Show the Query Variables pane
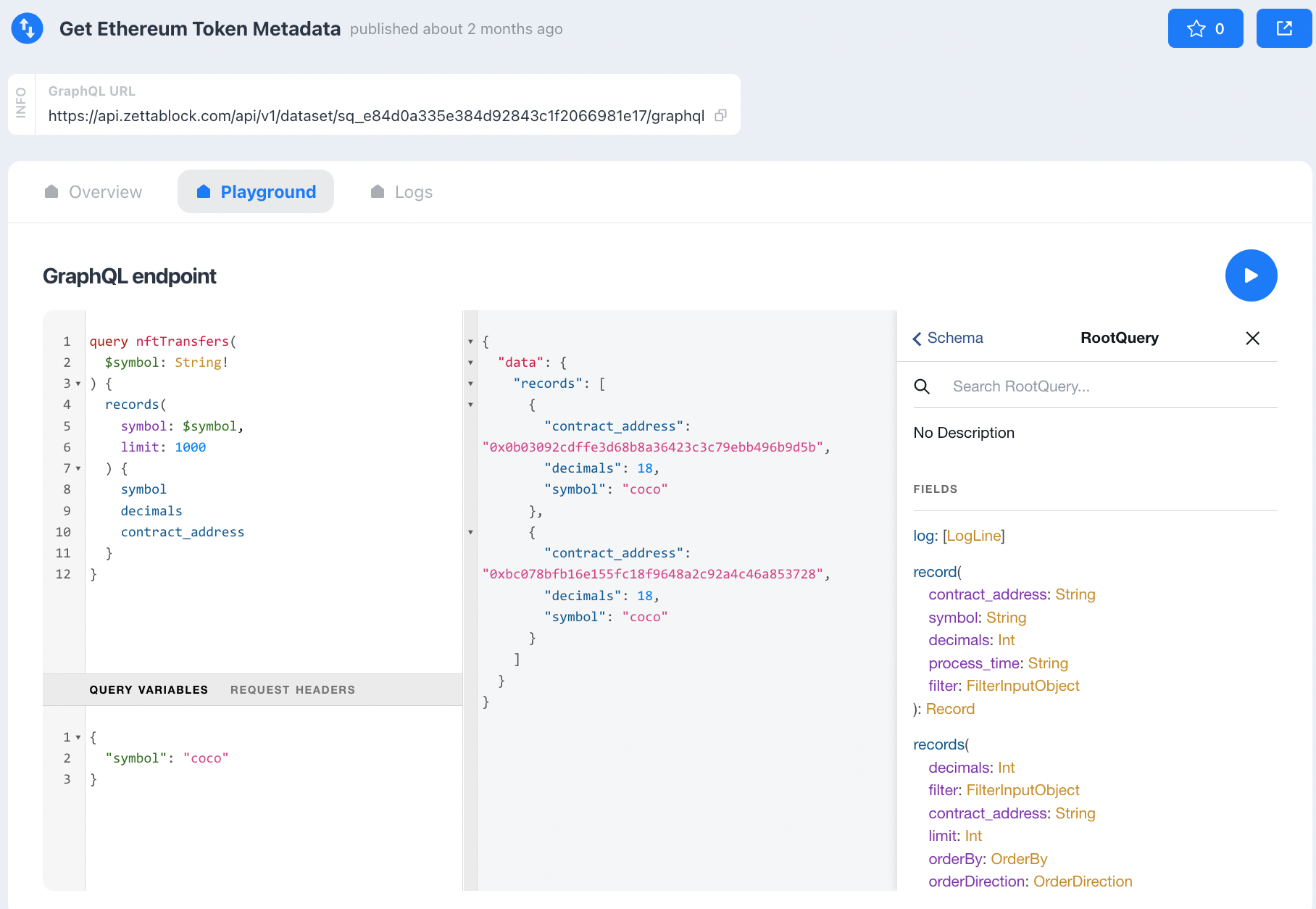Viewport: 1316px width, 909px height. [x=149, y=690]
